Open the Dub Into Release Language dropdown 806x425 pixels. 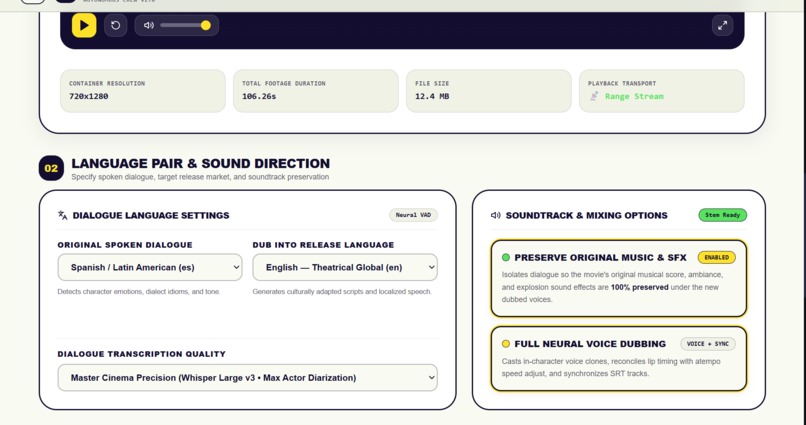(x=345, y=267)
